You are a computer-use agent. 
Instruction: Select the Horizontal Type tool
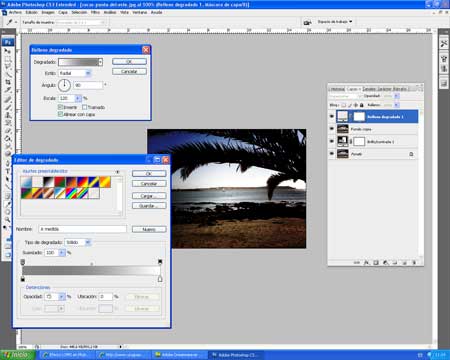(x=8, y=171)
